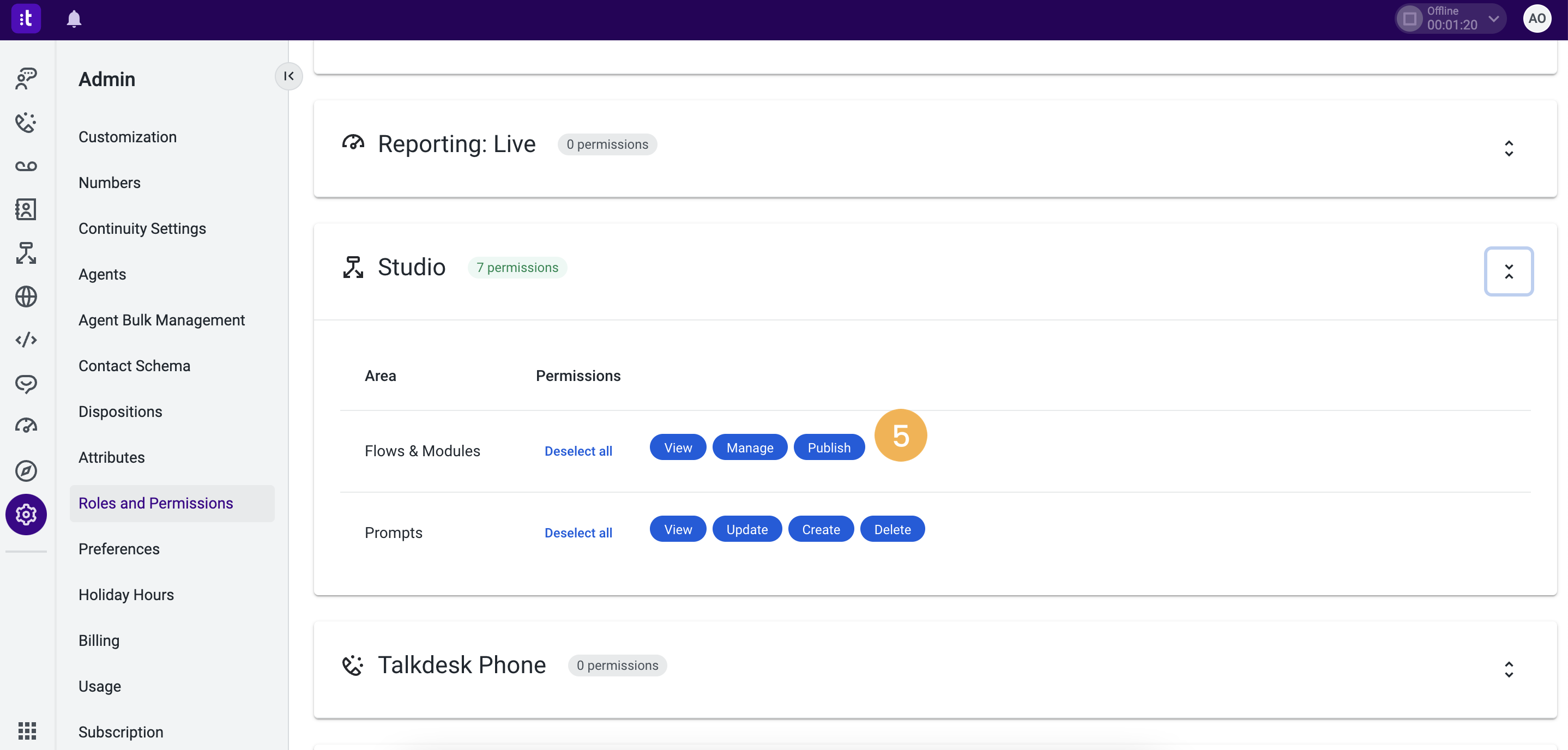
Task: Open the notifications bell icon
Action: pos(74,19)
